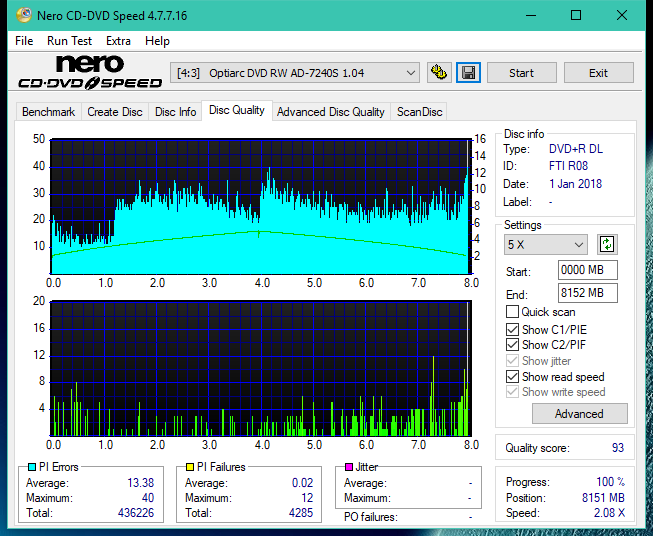Toggle Show read speed checkbox

click(x=512, y=376)
